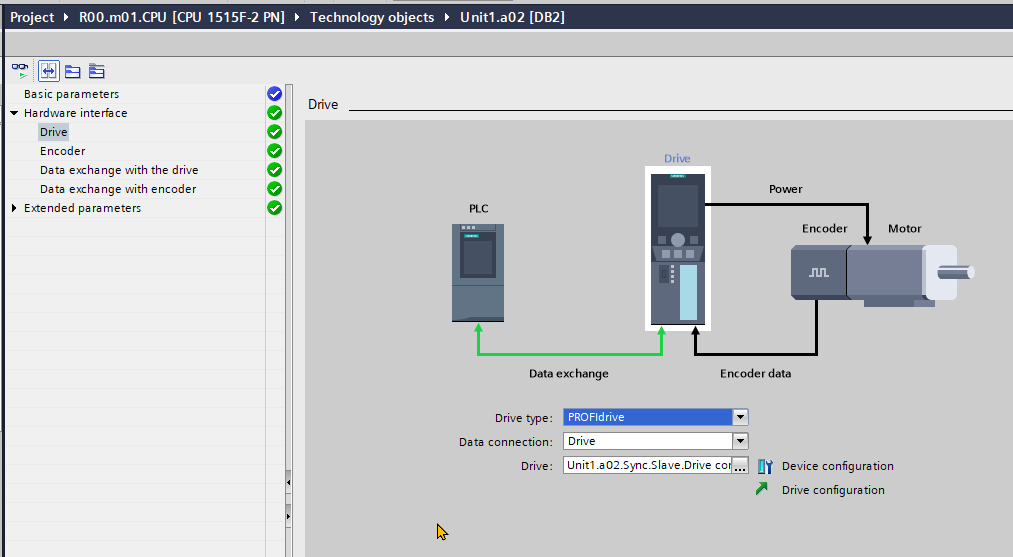Select the Drive unit image in the diagram

pos(678,249)
